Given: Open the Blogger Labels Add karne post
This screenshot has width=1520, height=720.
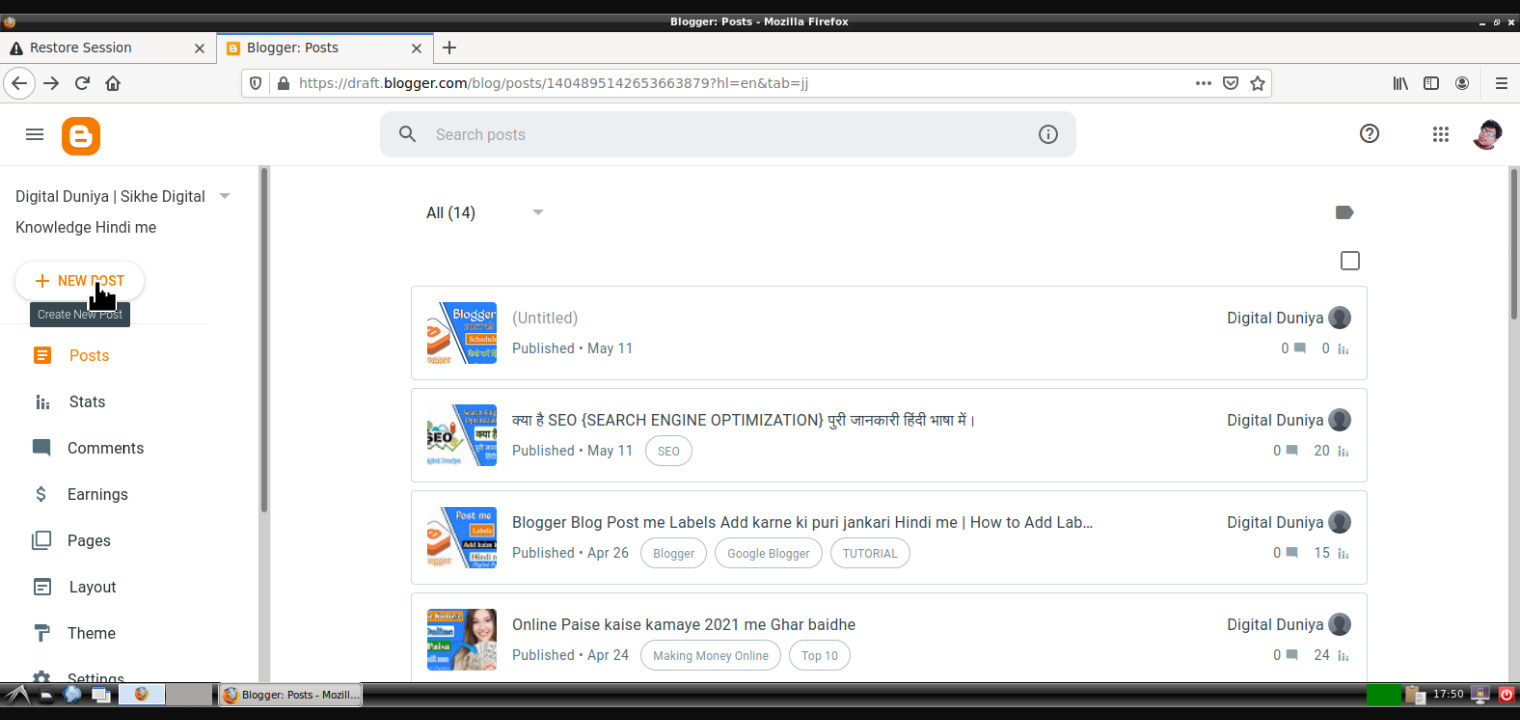Looking at the screenshot, I should [x=802, y=522].
